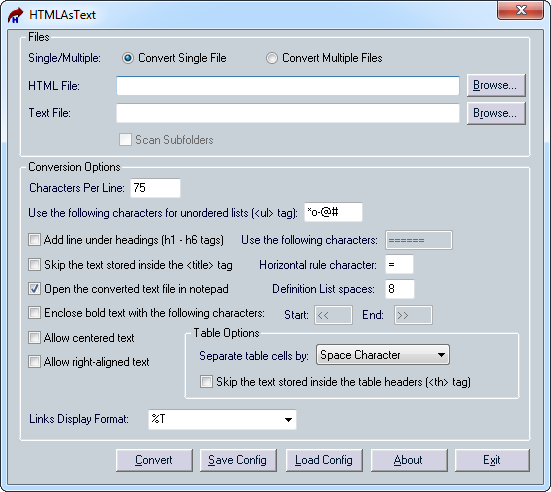Image resolution: width=551 pixels, height=492 pixels.
Task: Click the unordered list characters field
Action: point(333,212)
